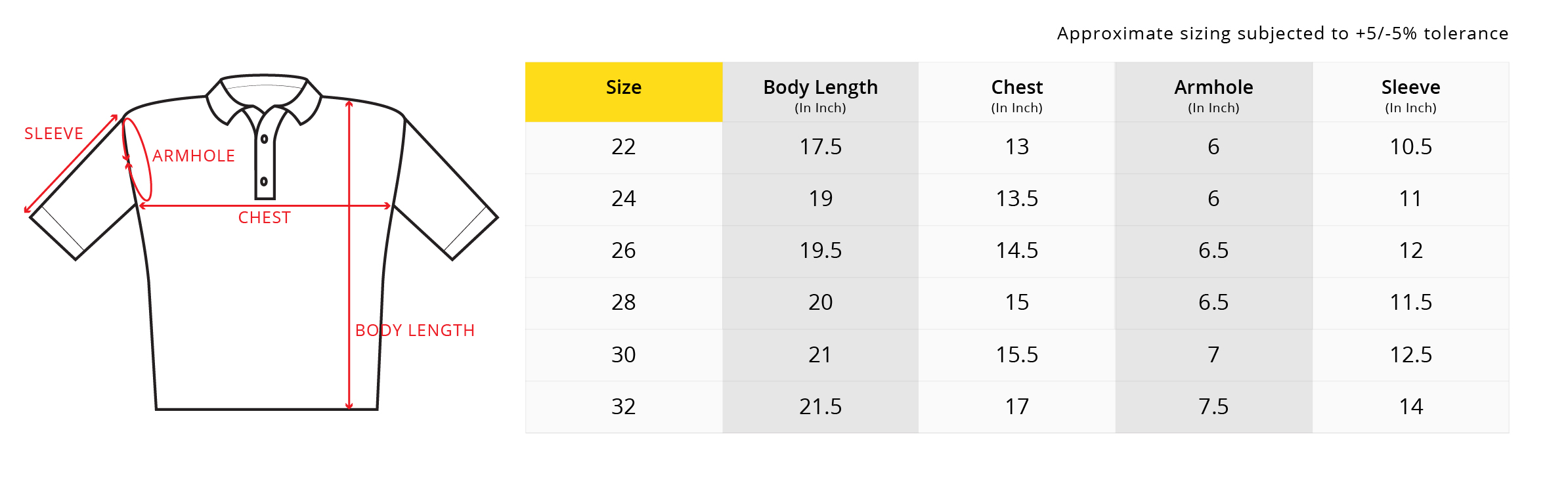The height and width of the screenshot is (487, 1568).
Task: Click the Armhole column header
Action: (x=1213, y=93)
